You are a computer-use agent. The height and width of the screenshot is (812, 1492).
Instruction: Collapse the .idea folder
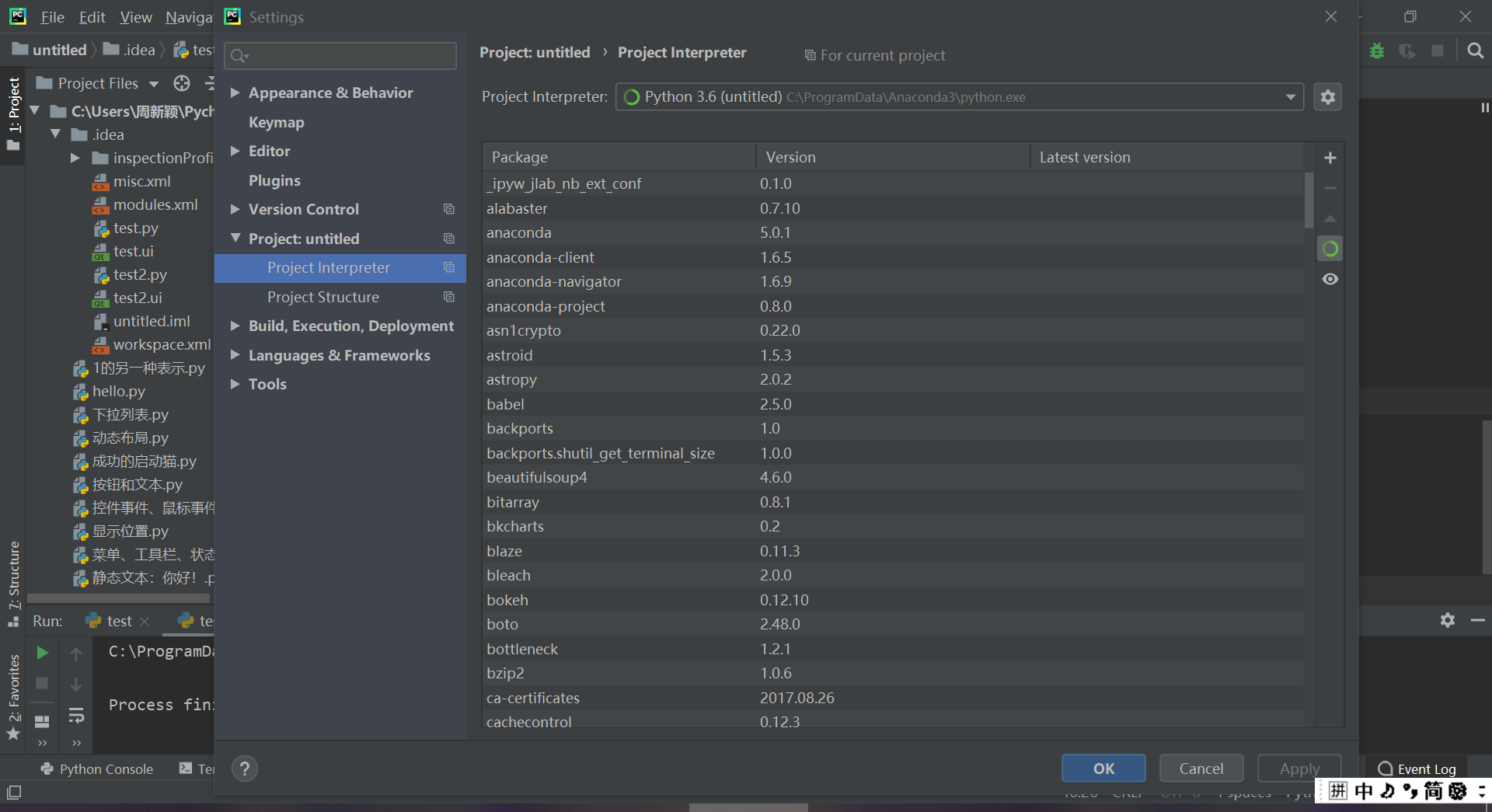pos(55,134)
